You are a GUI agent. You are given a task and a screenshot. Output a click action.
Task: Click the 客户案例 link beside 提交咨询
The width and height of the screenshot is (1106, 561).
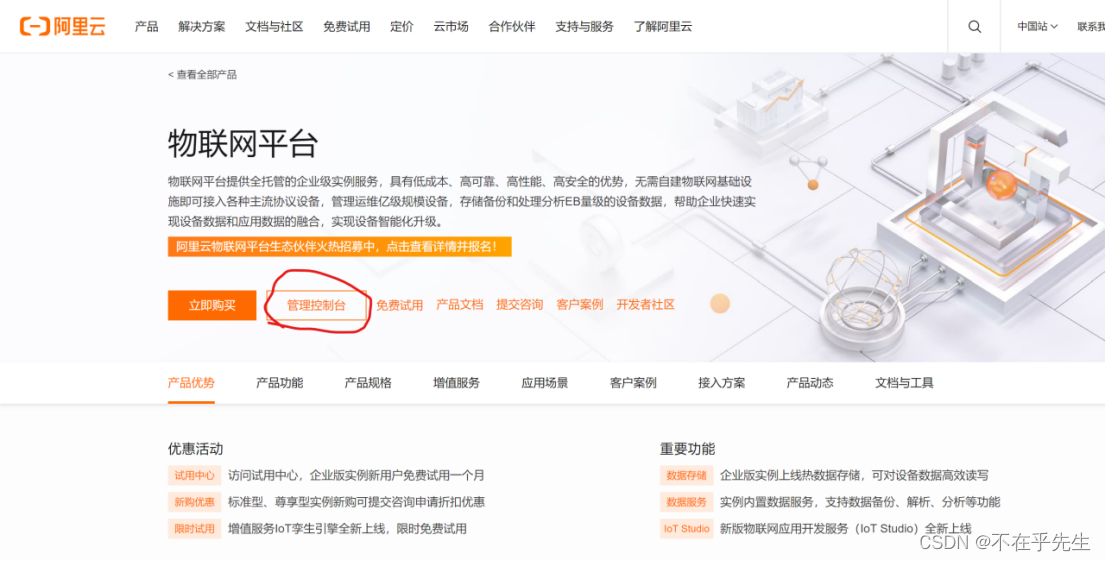[x=580, y=305]
